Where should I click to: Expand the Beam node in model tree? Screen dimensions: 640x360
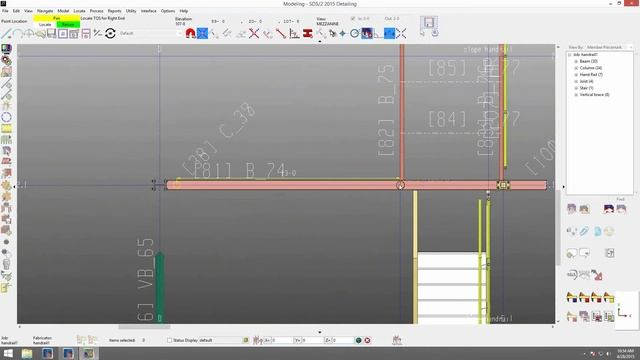click(x=576, y=61)
